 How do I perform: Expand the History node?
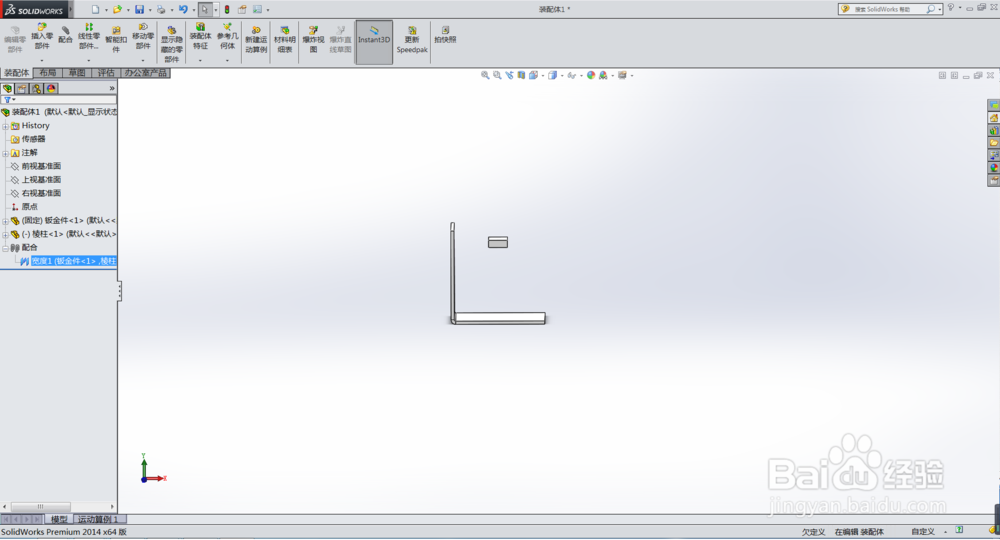coord(5,126)
